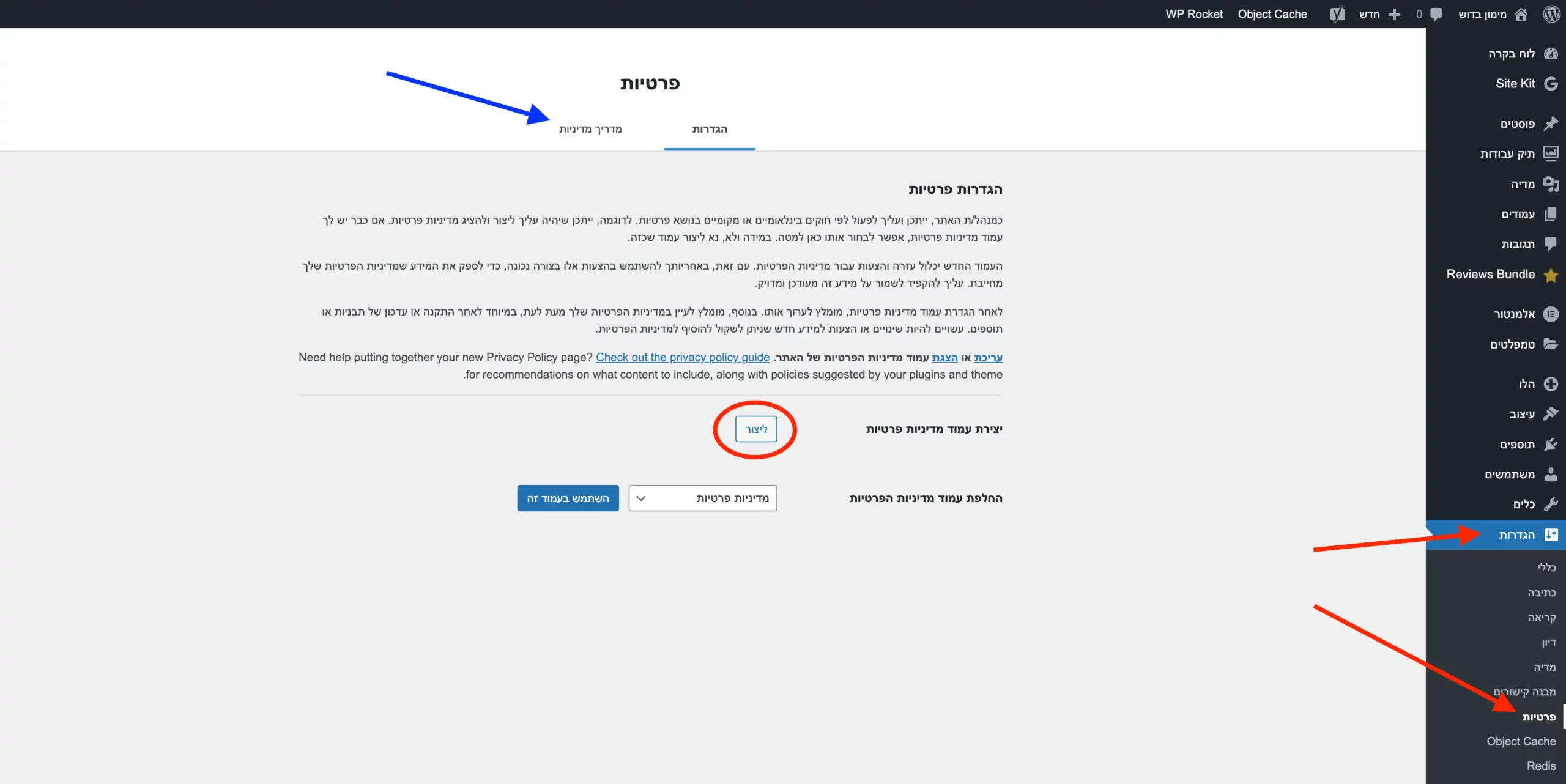Screen dimensions: 1566x784
Task: Open קריאה settings submenu item
Action: coord(1542,618)
